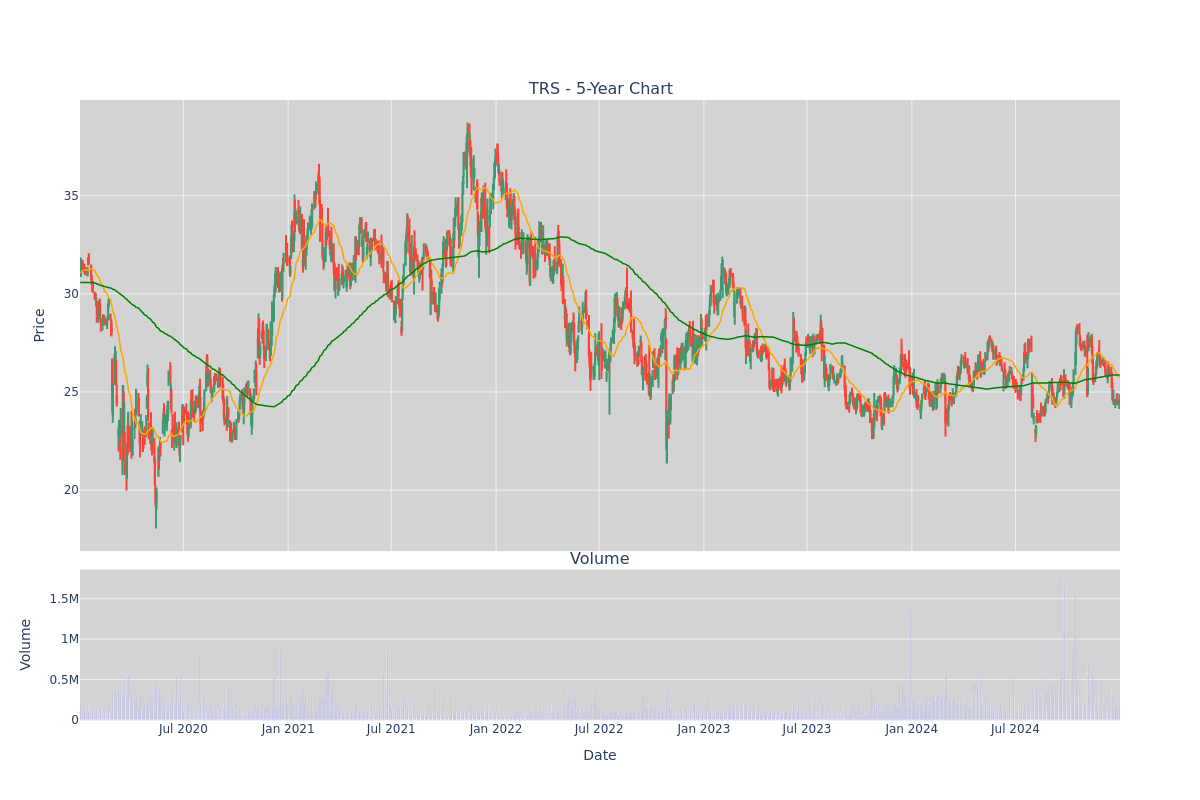Click the 'Jul 2021' date tick label

coord(391,729)
